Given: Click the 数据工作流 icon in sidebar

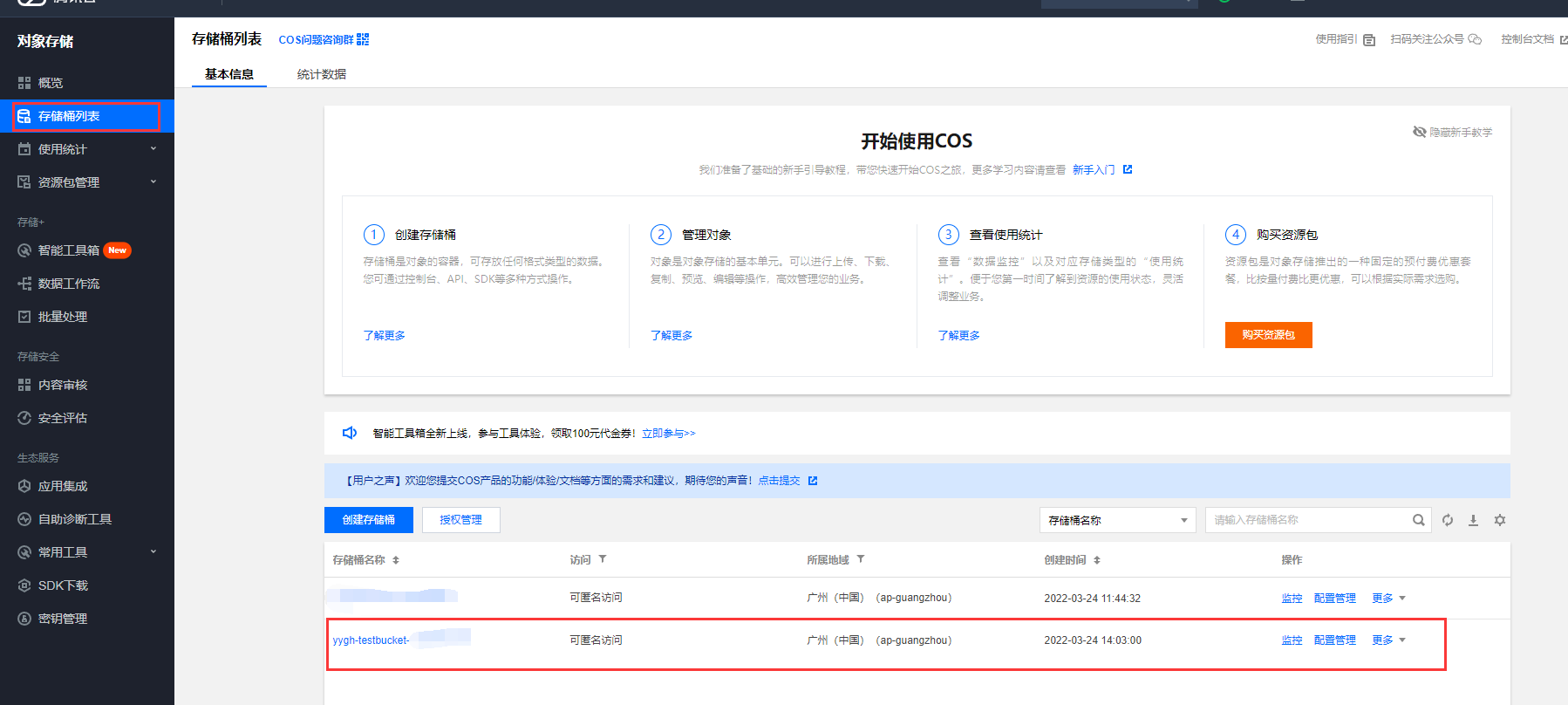Looking at the screenshot, I should pyautogui.click(x=24, y=284).
